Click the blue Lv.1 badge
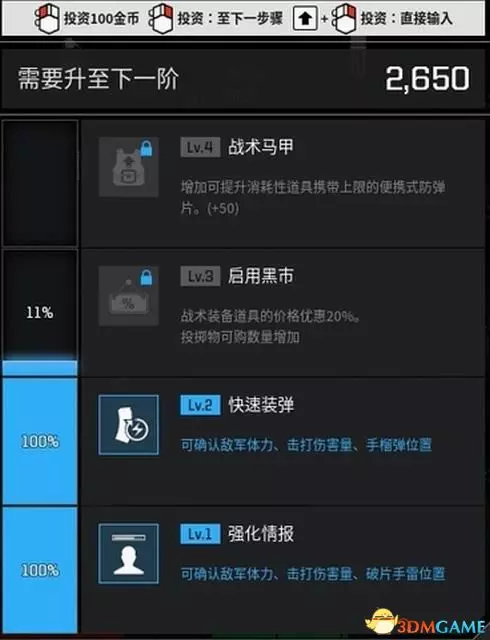This screenshot has width=490, height=640. click(200, 534)
